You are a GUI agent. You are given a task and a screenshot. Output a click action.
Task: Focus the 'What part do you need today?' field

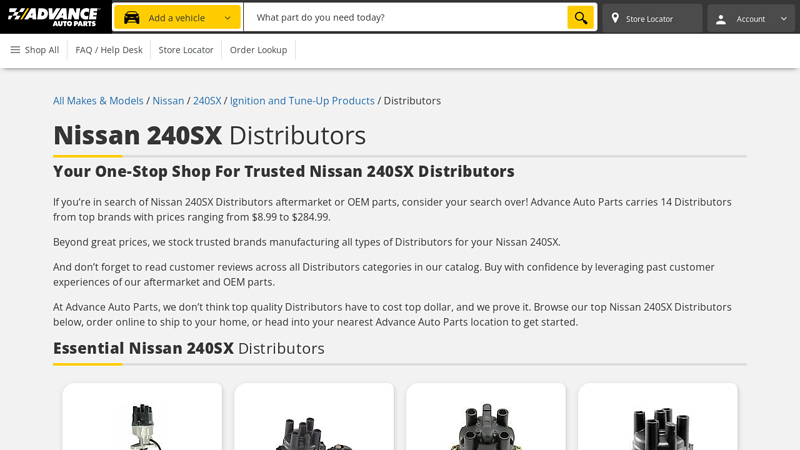pyautogui.click(x=406, y=17)
